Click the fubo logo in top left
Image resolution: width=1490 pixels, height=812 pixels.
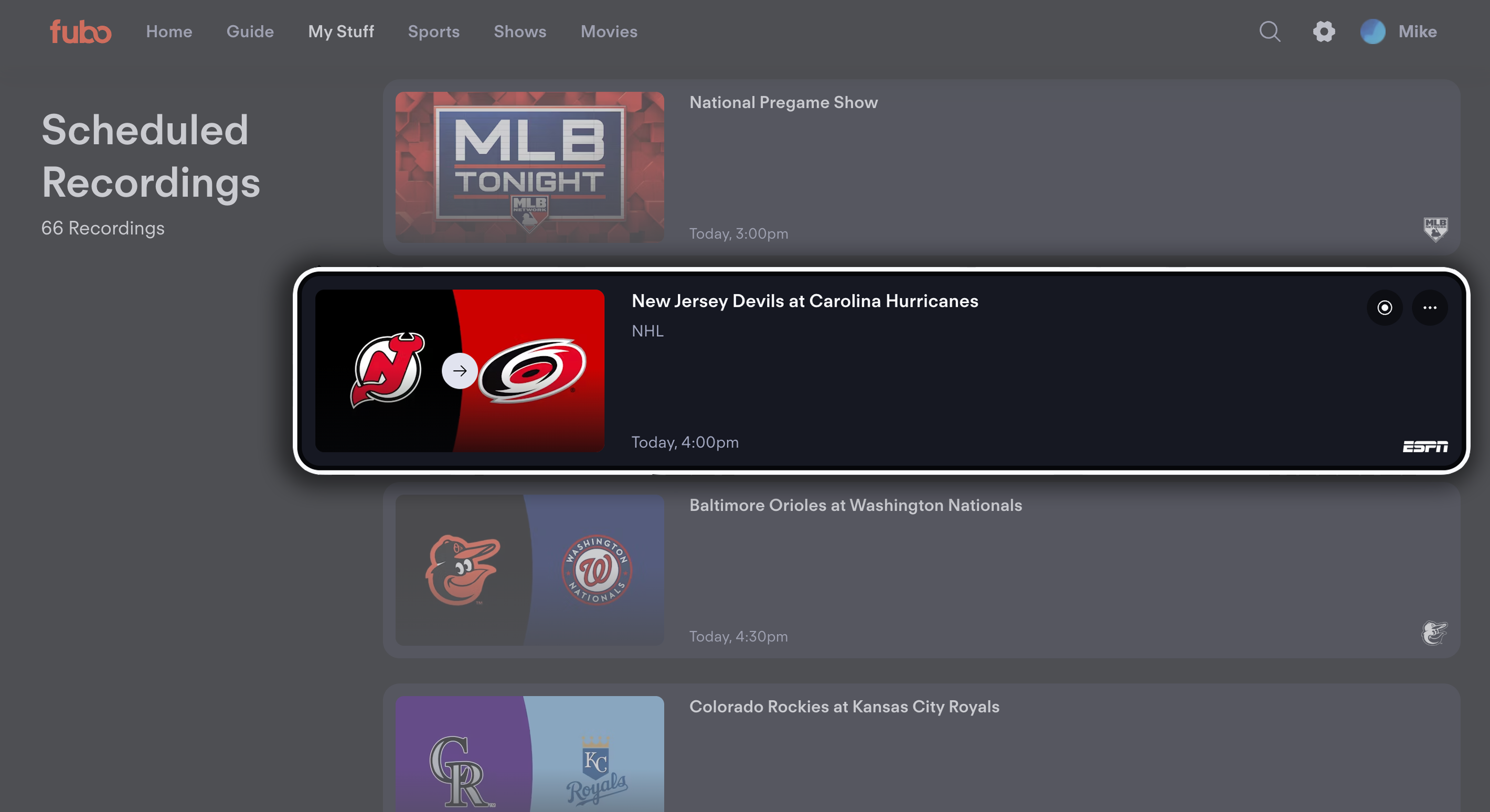click(80, 31)
